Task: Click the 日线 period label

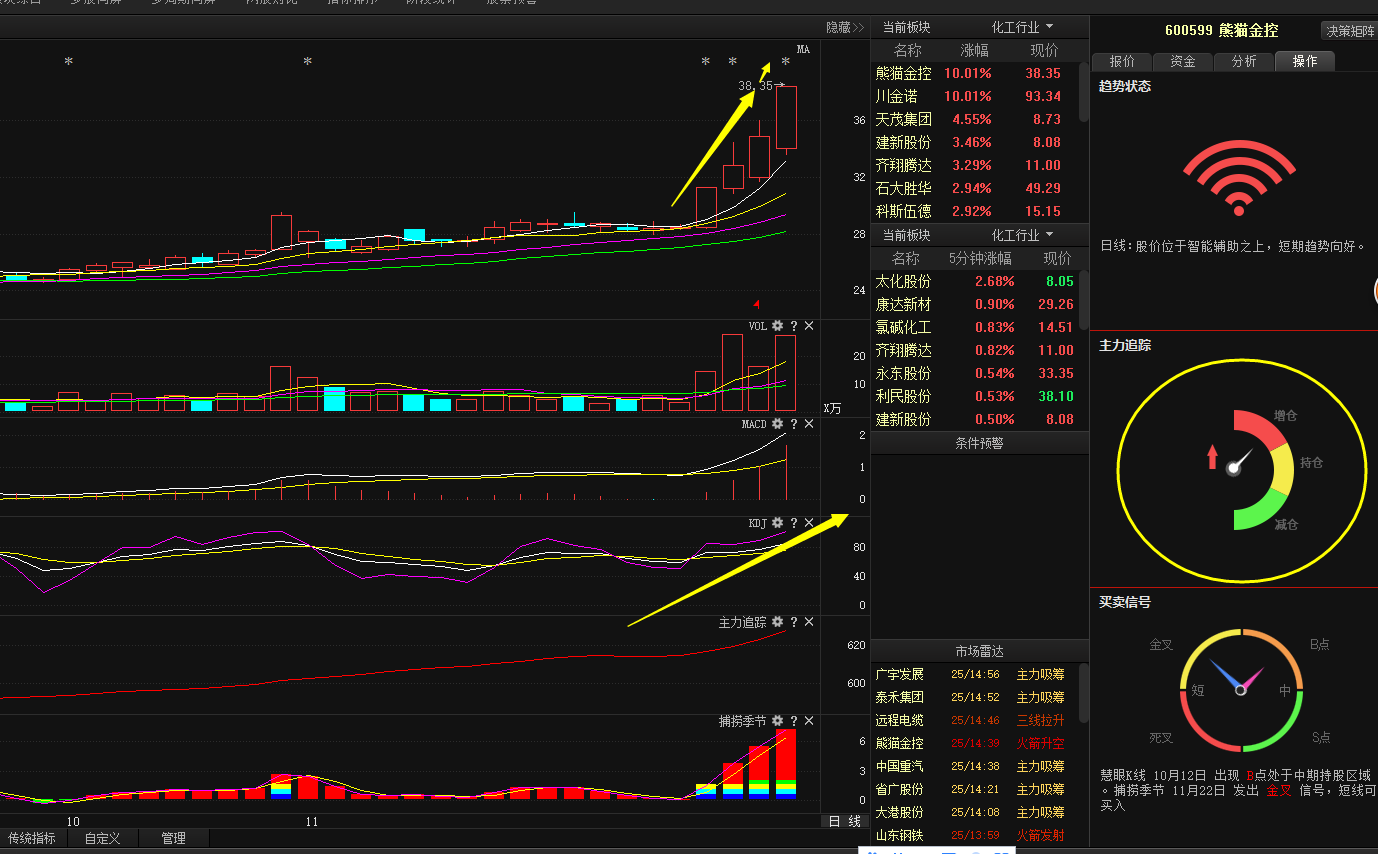Action: click(x=845, y=821)
